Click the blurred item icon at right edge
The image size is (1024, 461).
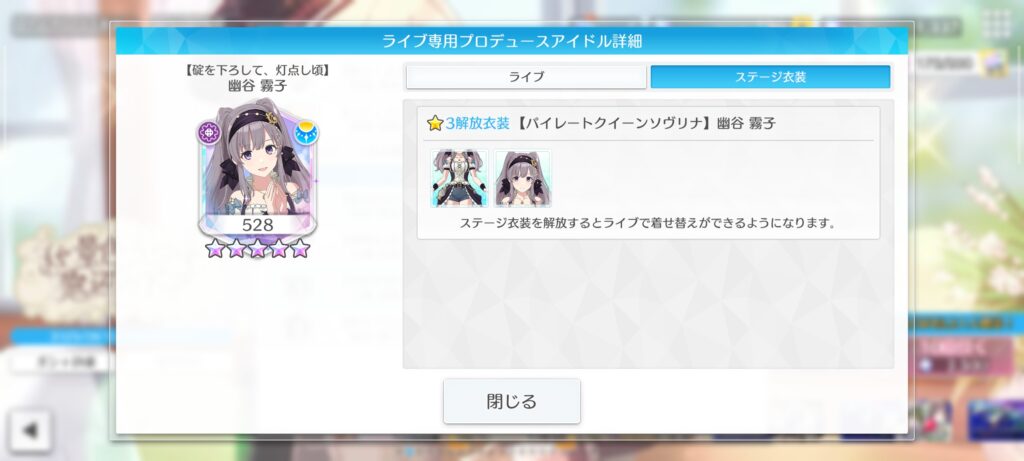(x=995, y=63)
